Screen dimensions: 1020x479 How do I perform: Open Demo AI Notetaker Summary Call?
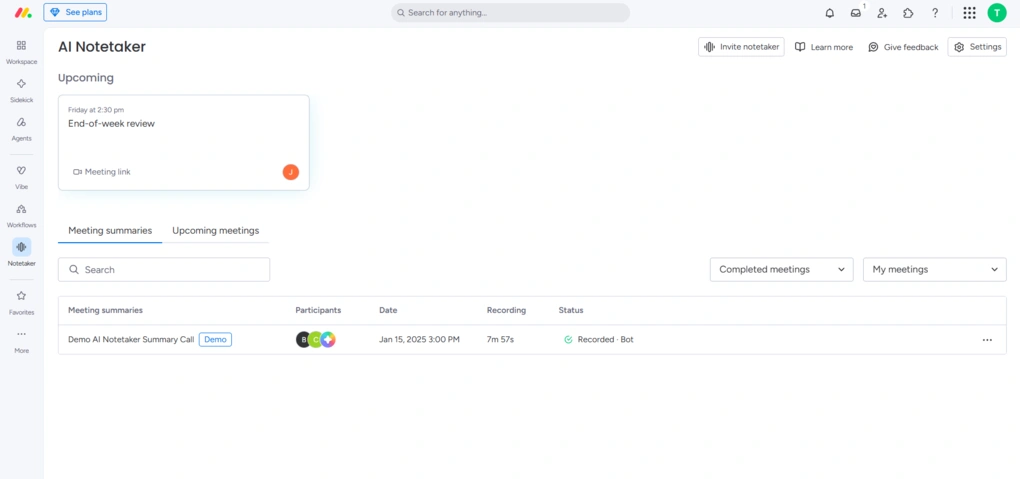click(x=131, y=340)
